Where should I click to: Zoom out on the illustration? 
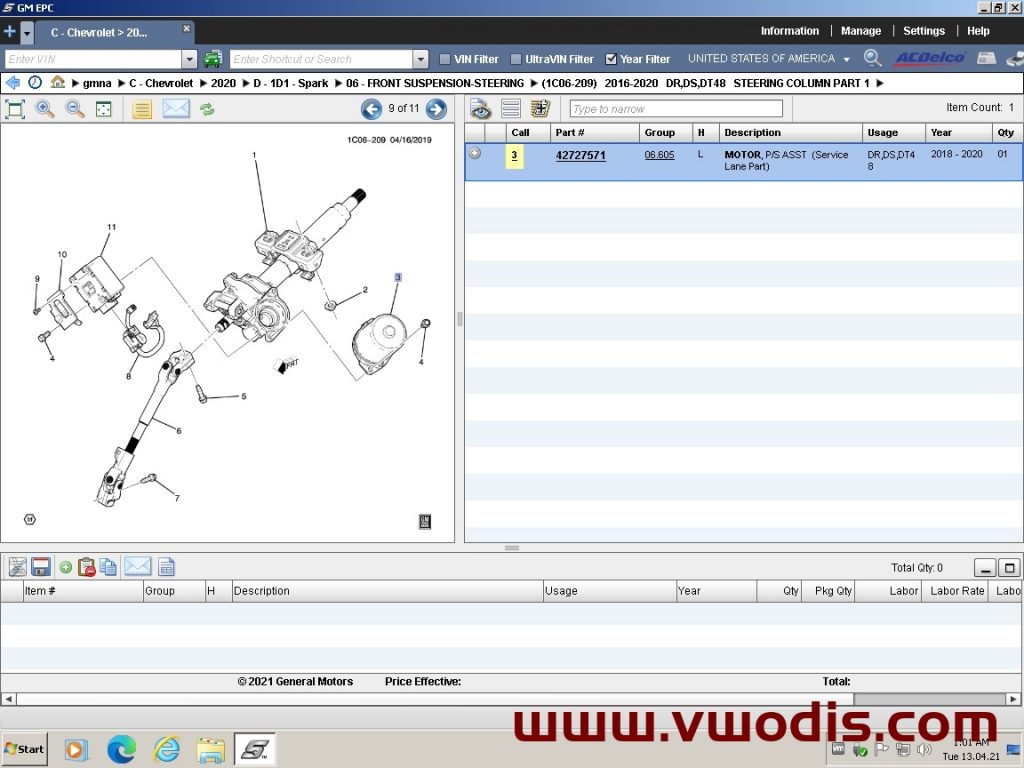pyautogui.click(x=75, y=109)
